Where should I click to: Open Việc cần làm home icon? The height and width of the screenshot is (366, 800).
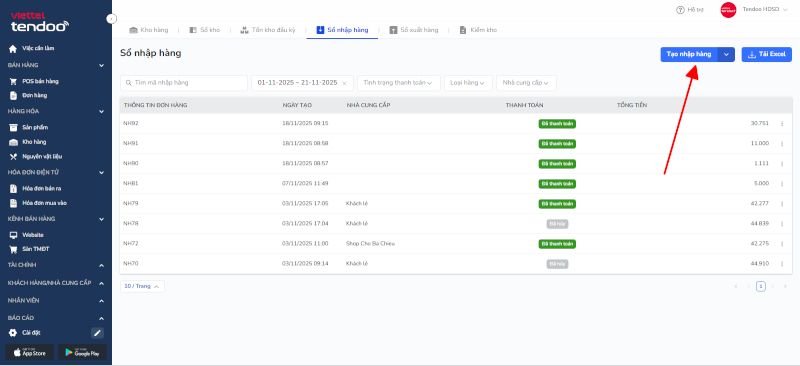coord(13,48)
